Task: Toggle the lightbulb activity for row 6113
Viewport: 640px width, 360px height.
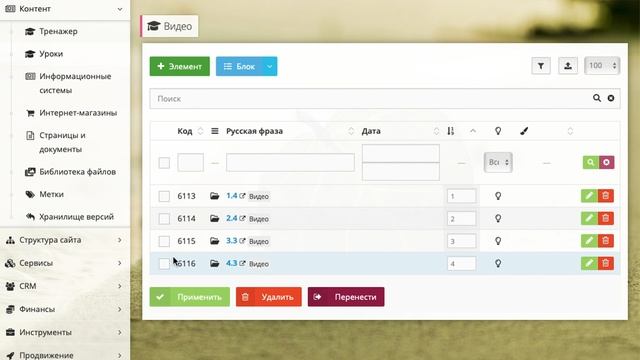Action: (498, 196)
